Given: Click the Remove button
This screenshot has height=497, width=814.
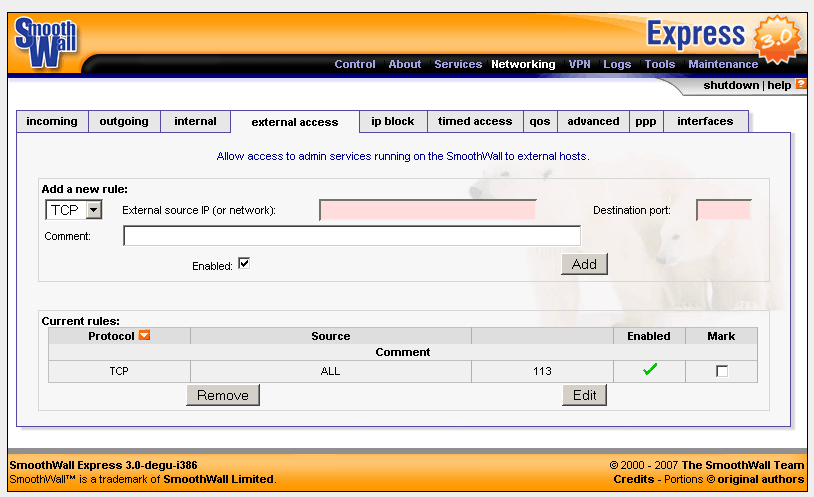Looking at the screenshot, I should 223,395.
